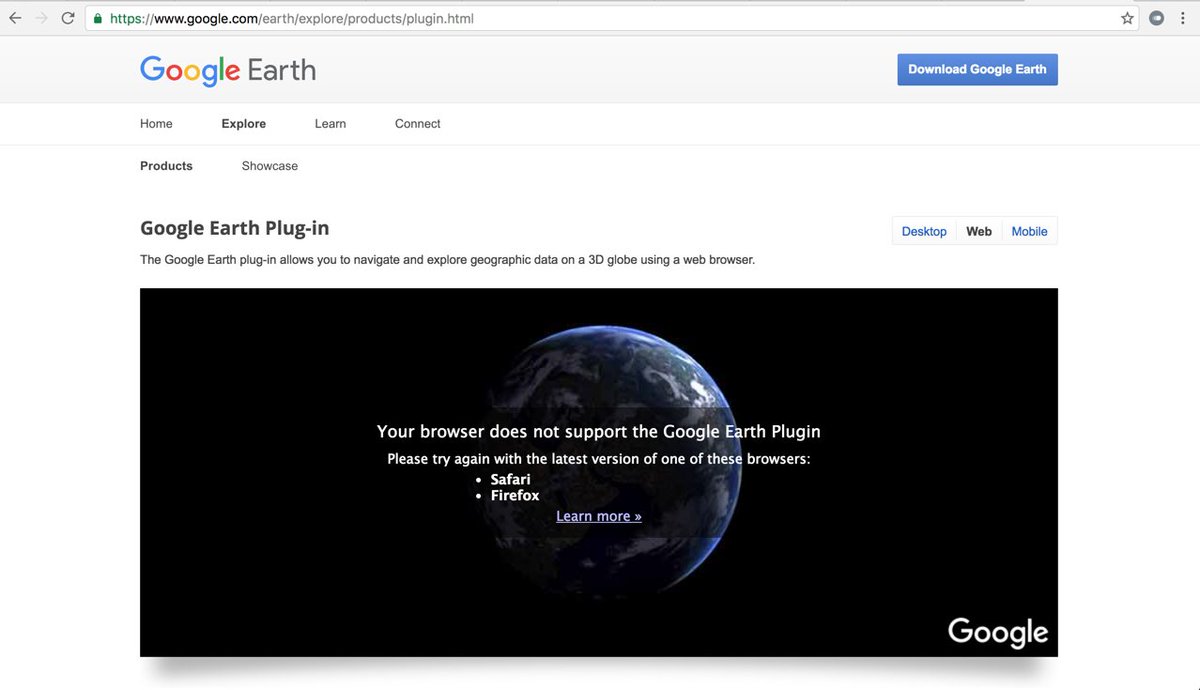The width and height of the screenshot is (1200, 690).
Task: Bookmark page with the star icon
Action: click(1127, 18)
